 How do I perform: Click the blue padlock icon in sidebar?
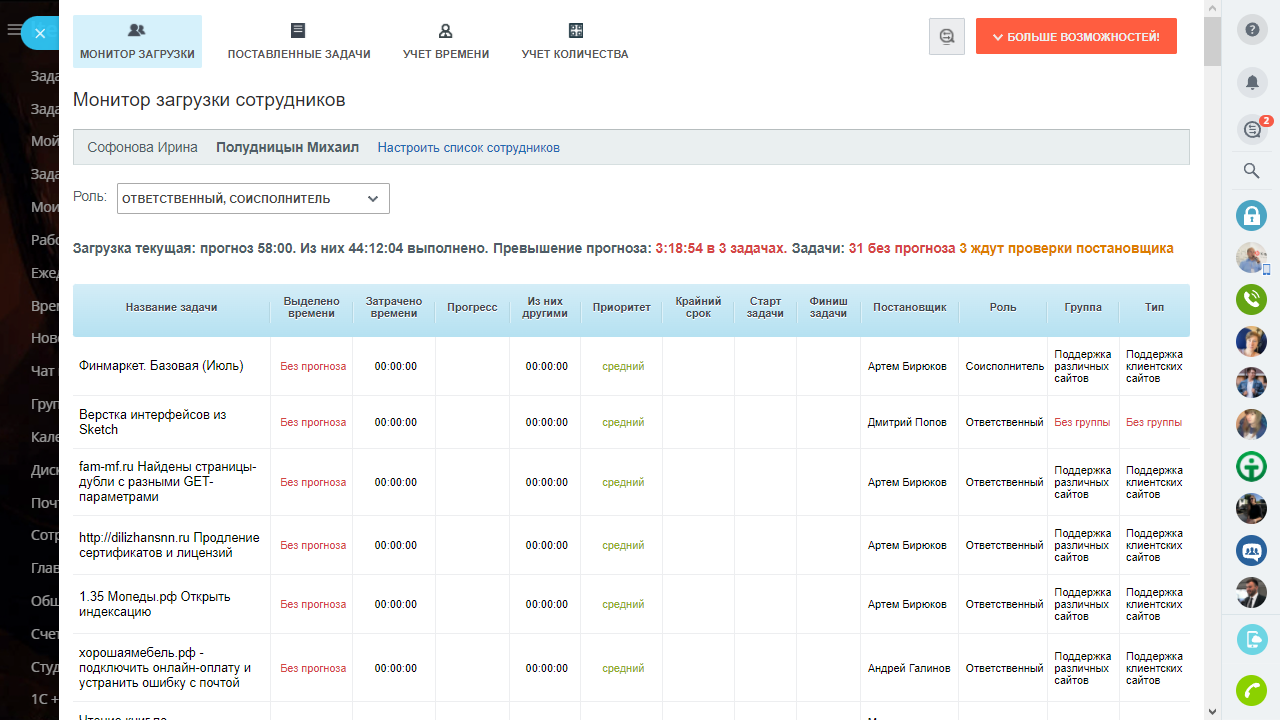[1251, 215]
